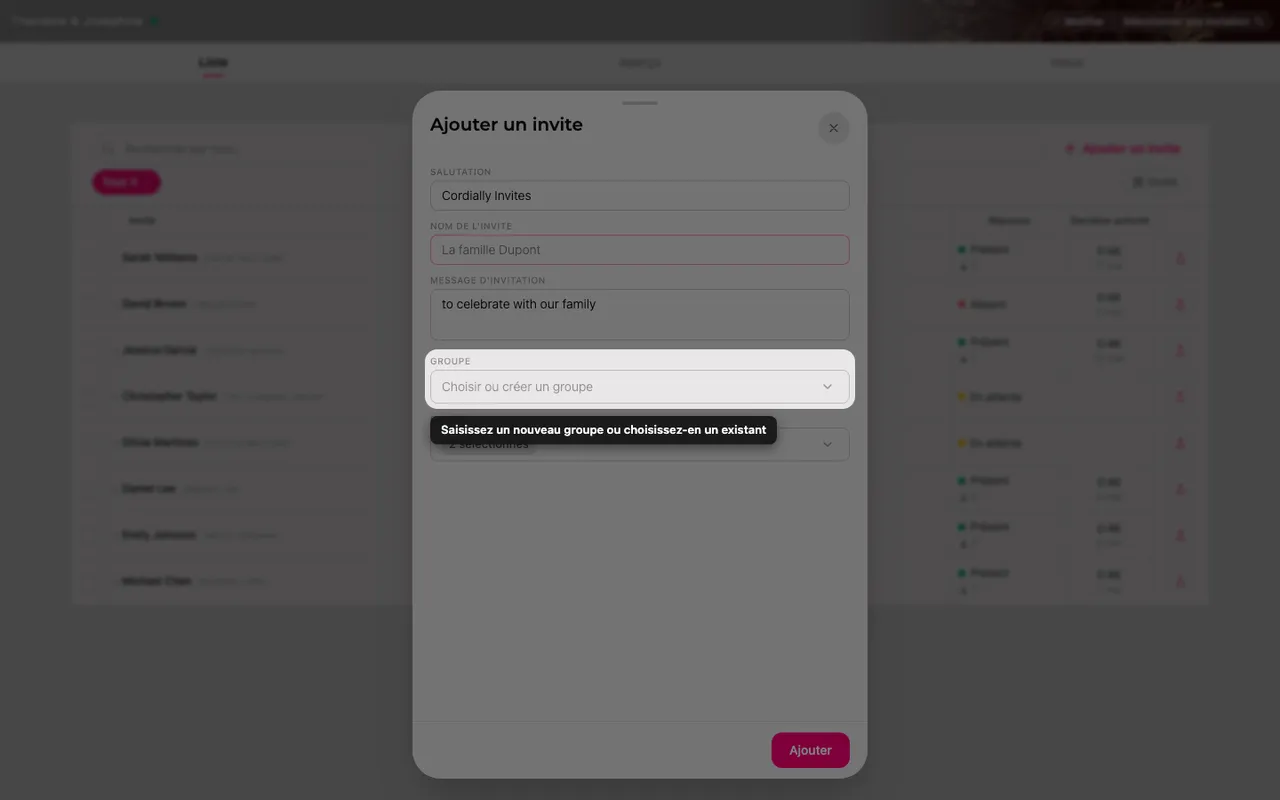Click the search icon in the guest list
Screen dimensions: 1280x800
coord(108,149)
